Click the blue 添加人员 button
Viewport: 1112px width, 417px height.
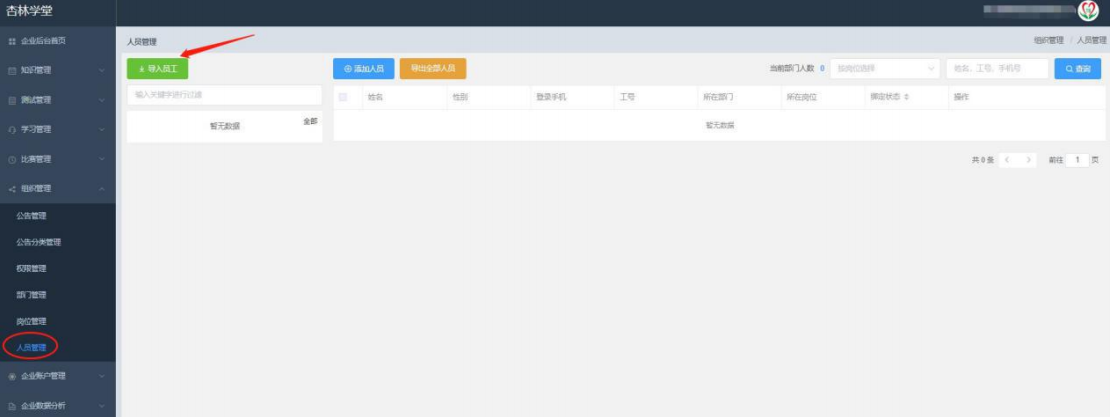(364, 69)
